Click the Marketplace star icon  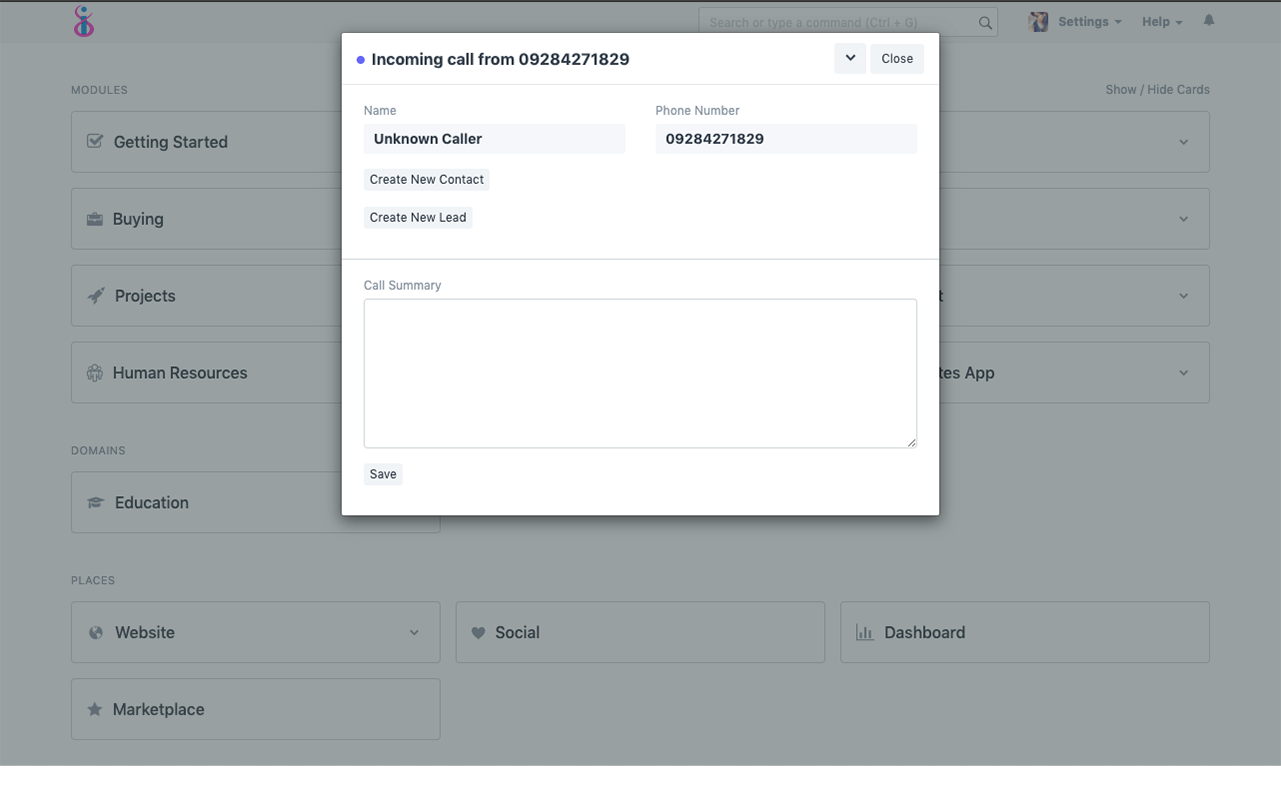click(x=94, y=709)
